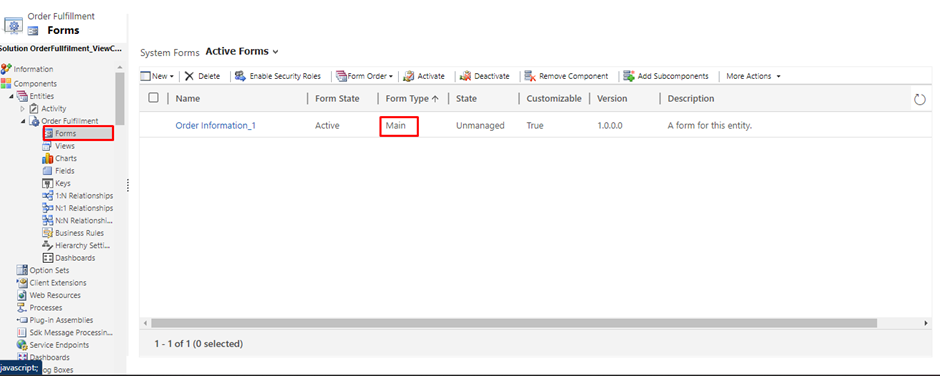Click the Web Resources icon
The width and height of the screenshot is (940, 376).
click(22, 295)
